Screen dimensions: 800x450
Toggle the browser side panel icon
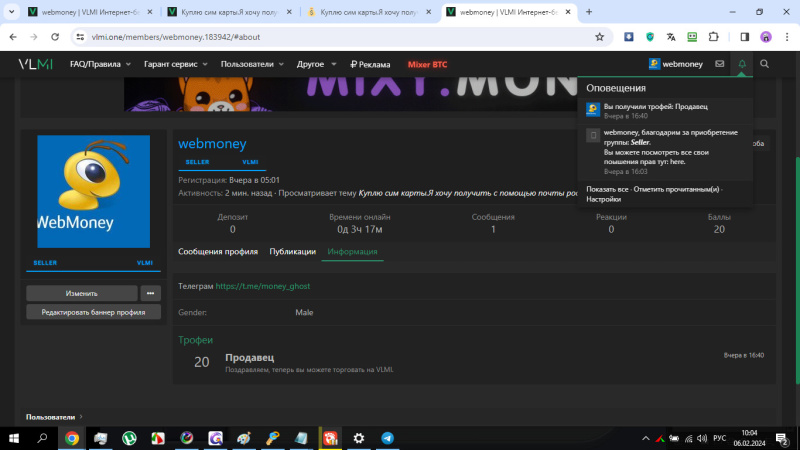(744, 37)
